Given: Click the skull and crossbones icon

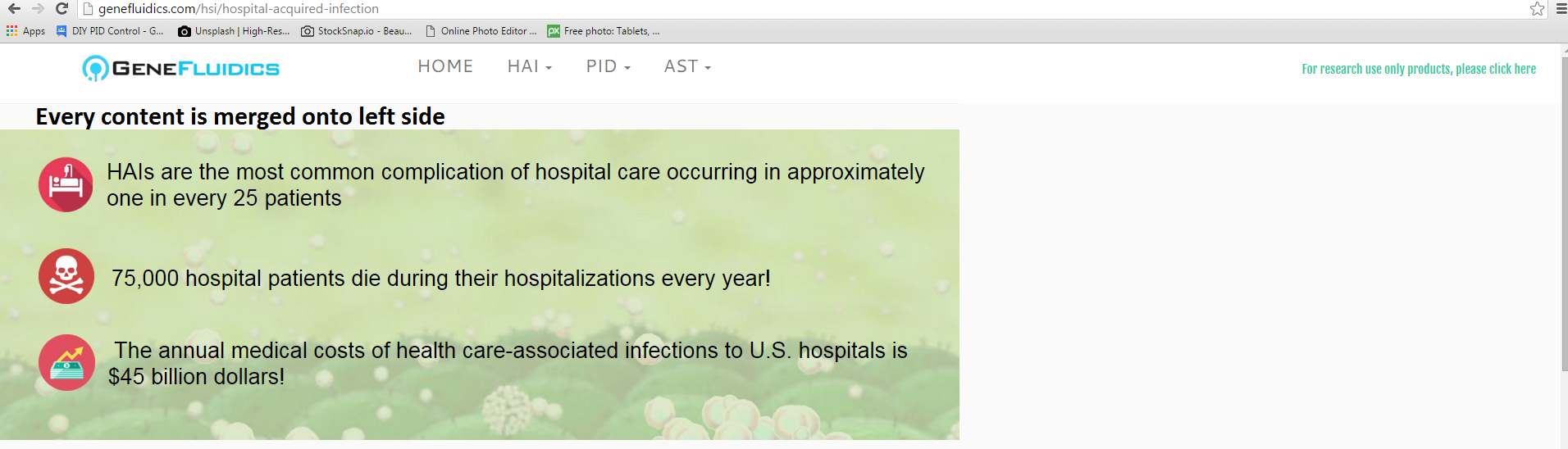Looking at the screenshot, I should pos(66,276).
